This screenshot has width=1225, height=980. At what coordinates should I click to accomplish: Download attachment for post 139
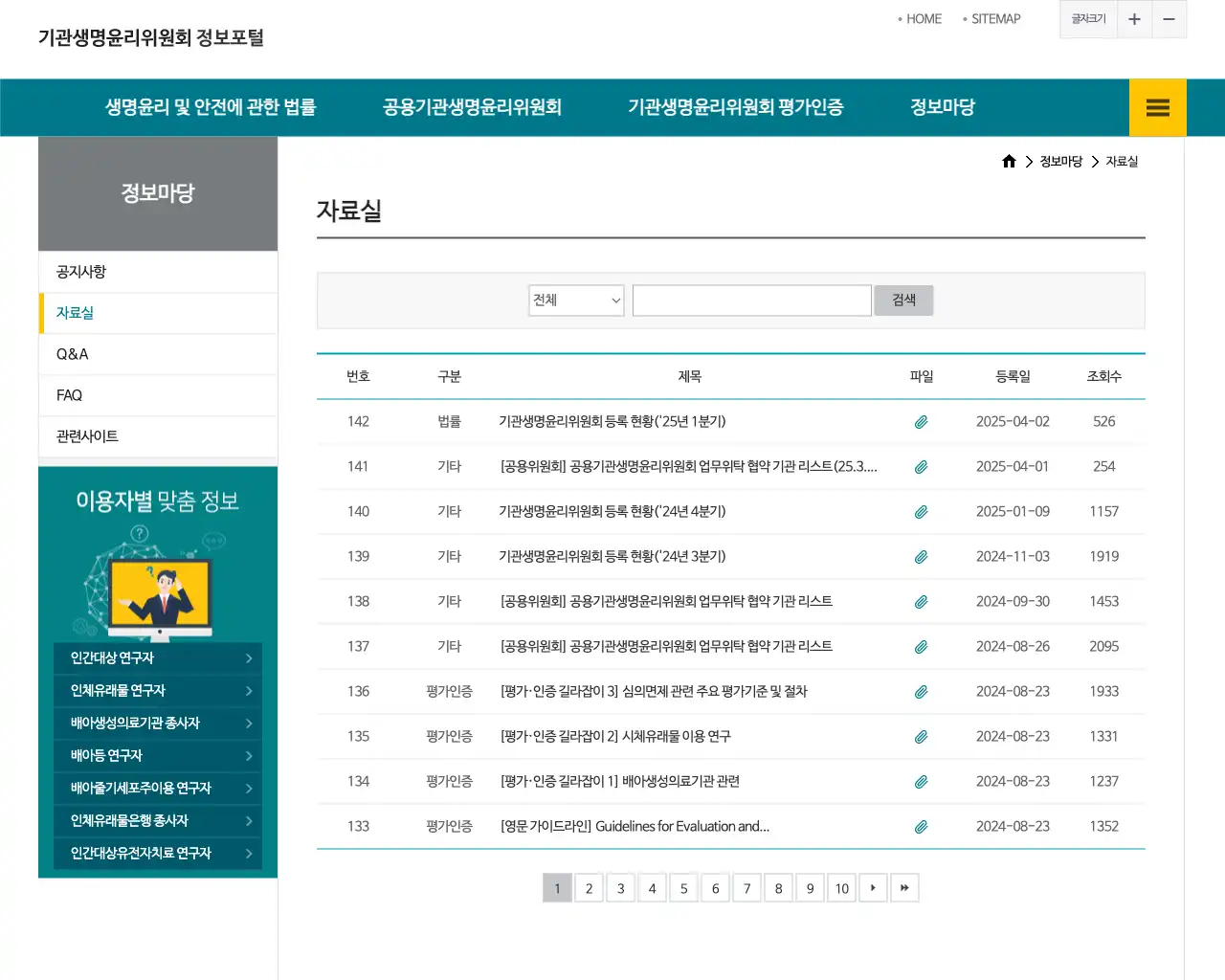(x=921, y=557)
